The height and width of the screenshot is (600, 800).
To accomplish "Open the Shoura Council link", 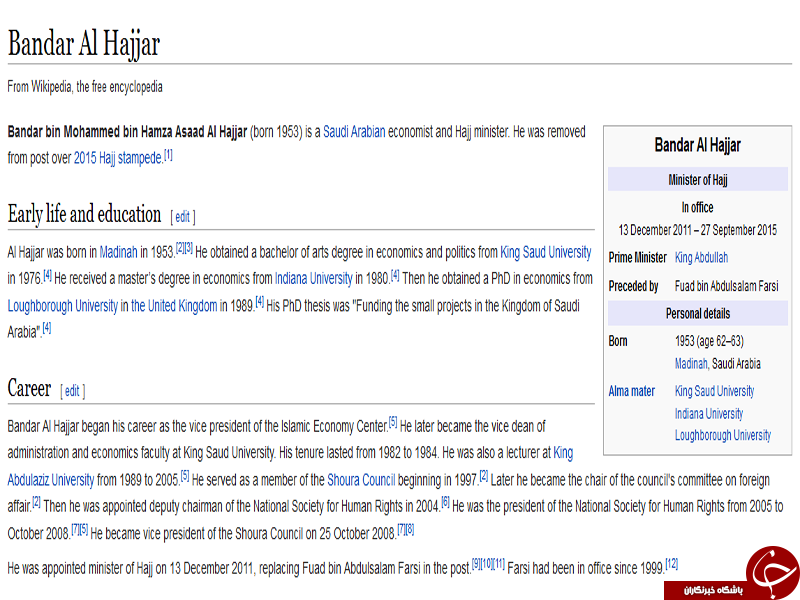I will 361,480.
